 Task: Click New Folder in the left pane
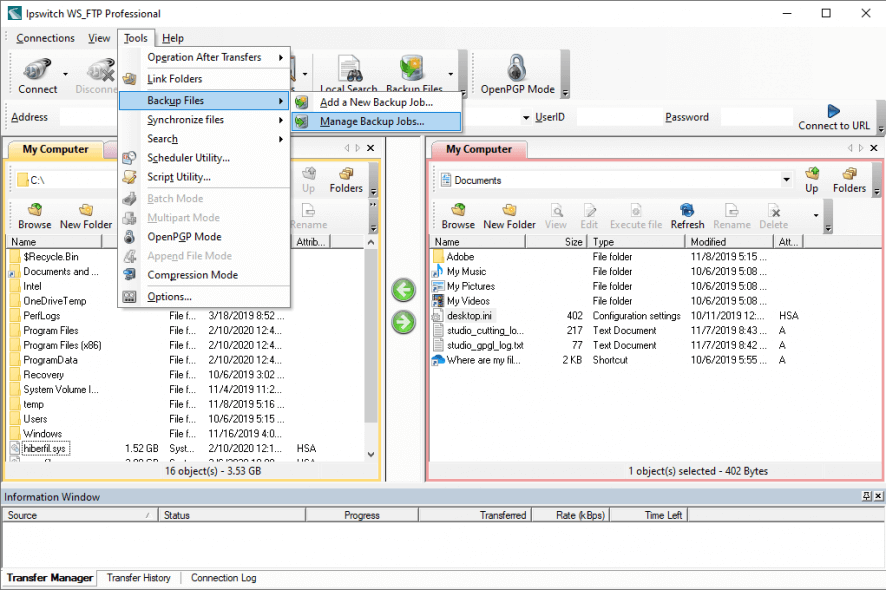[x=86, y=217]
